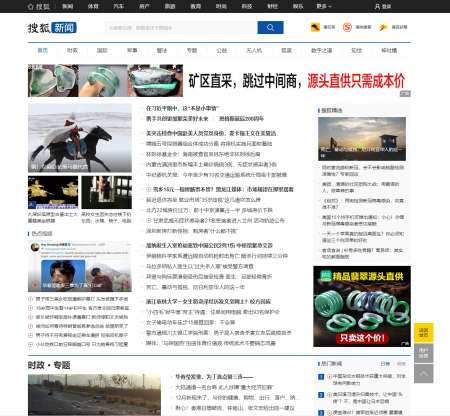Switch 热门新闻 ranking to the 日榜 tab
Screen dimensions: 450x416
[385, 364]
